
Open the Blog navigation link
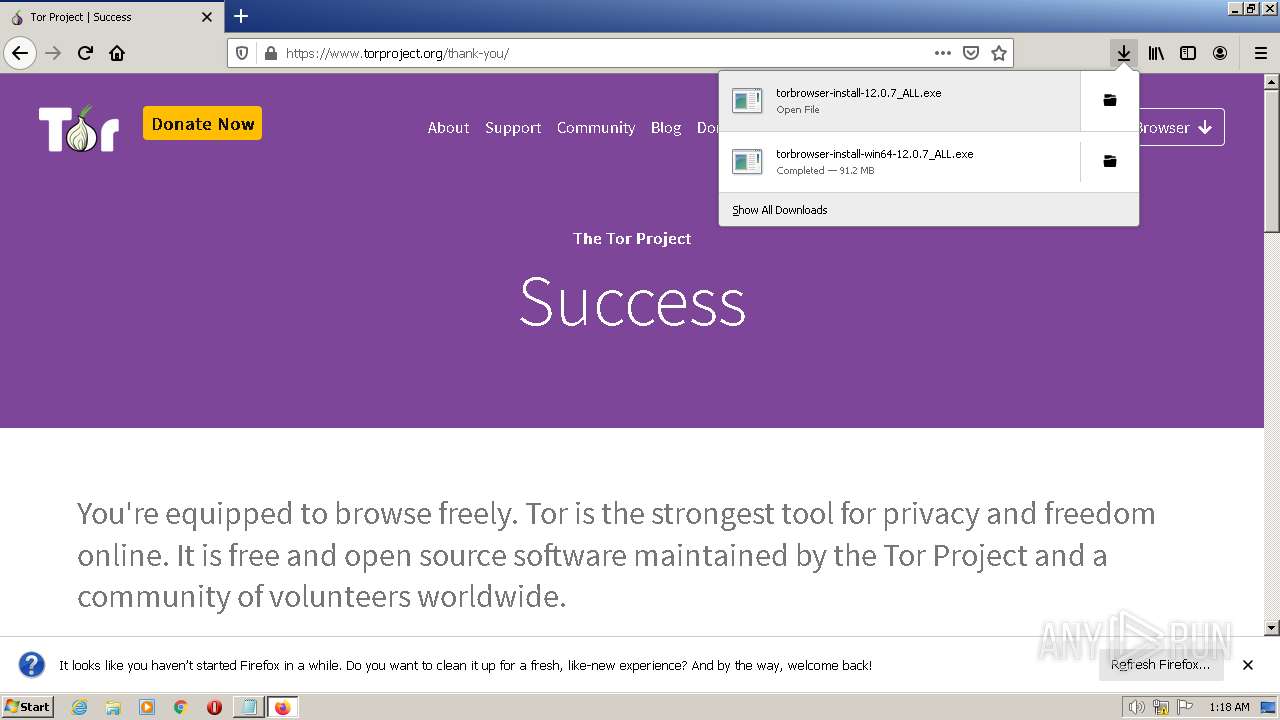click(x=666, y=128)
